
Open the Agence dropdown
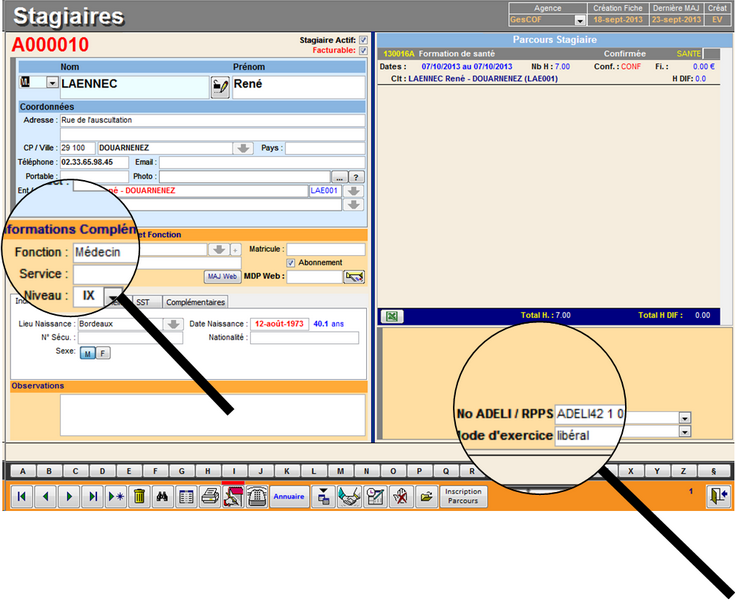pos(580,20)
